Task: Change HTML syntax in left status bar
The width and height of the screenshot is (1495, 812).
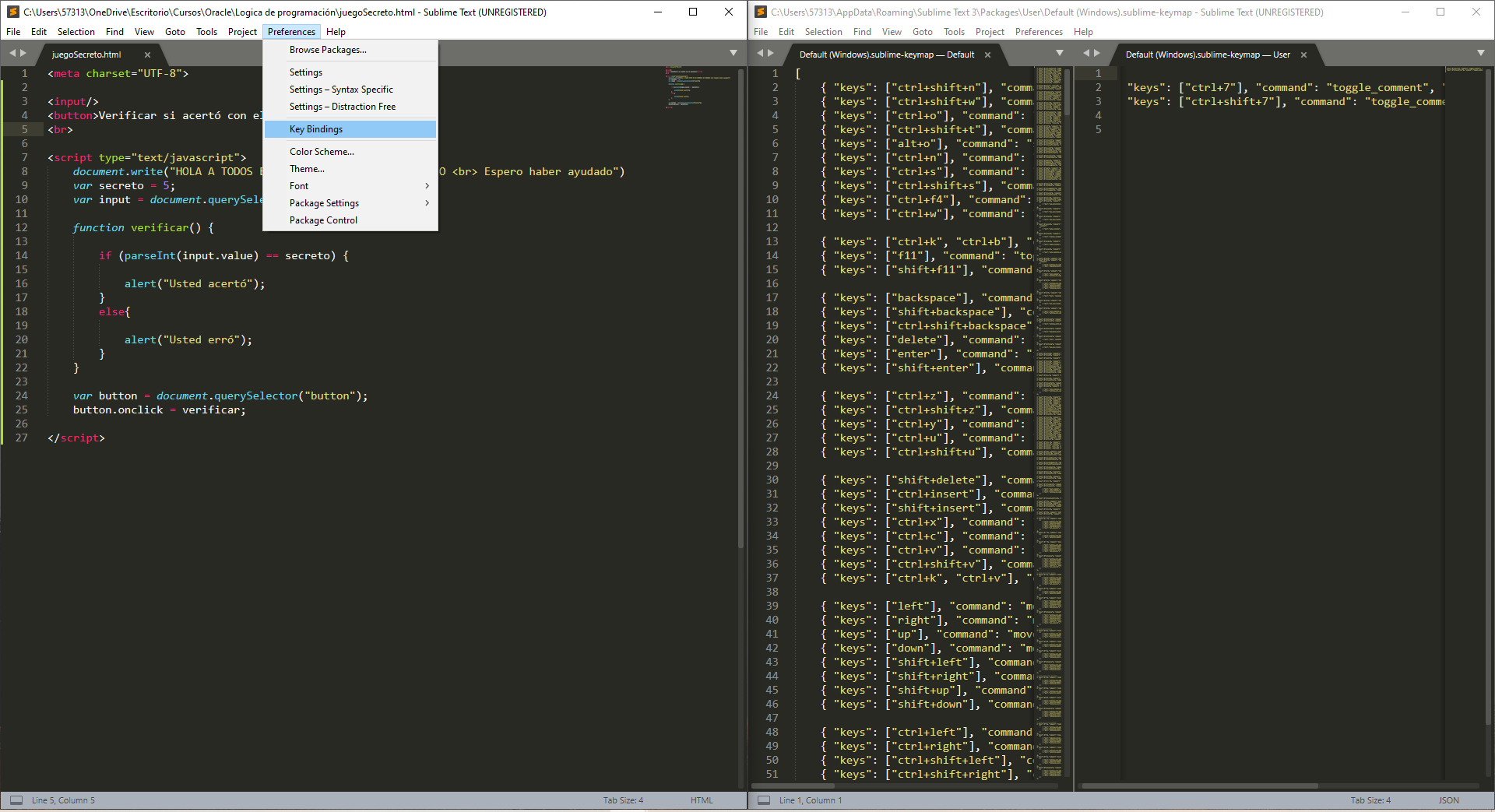Action: pyautogui.click(x=702, y=800)
